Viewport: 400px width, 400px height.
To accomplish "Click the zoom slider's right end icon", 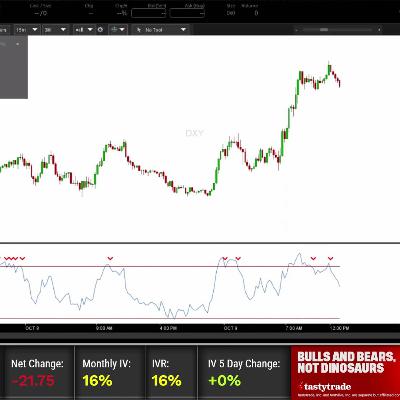I will [x=379, y=30].
